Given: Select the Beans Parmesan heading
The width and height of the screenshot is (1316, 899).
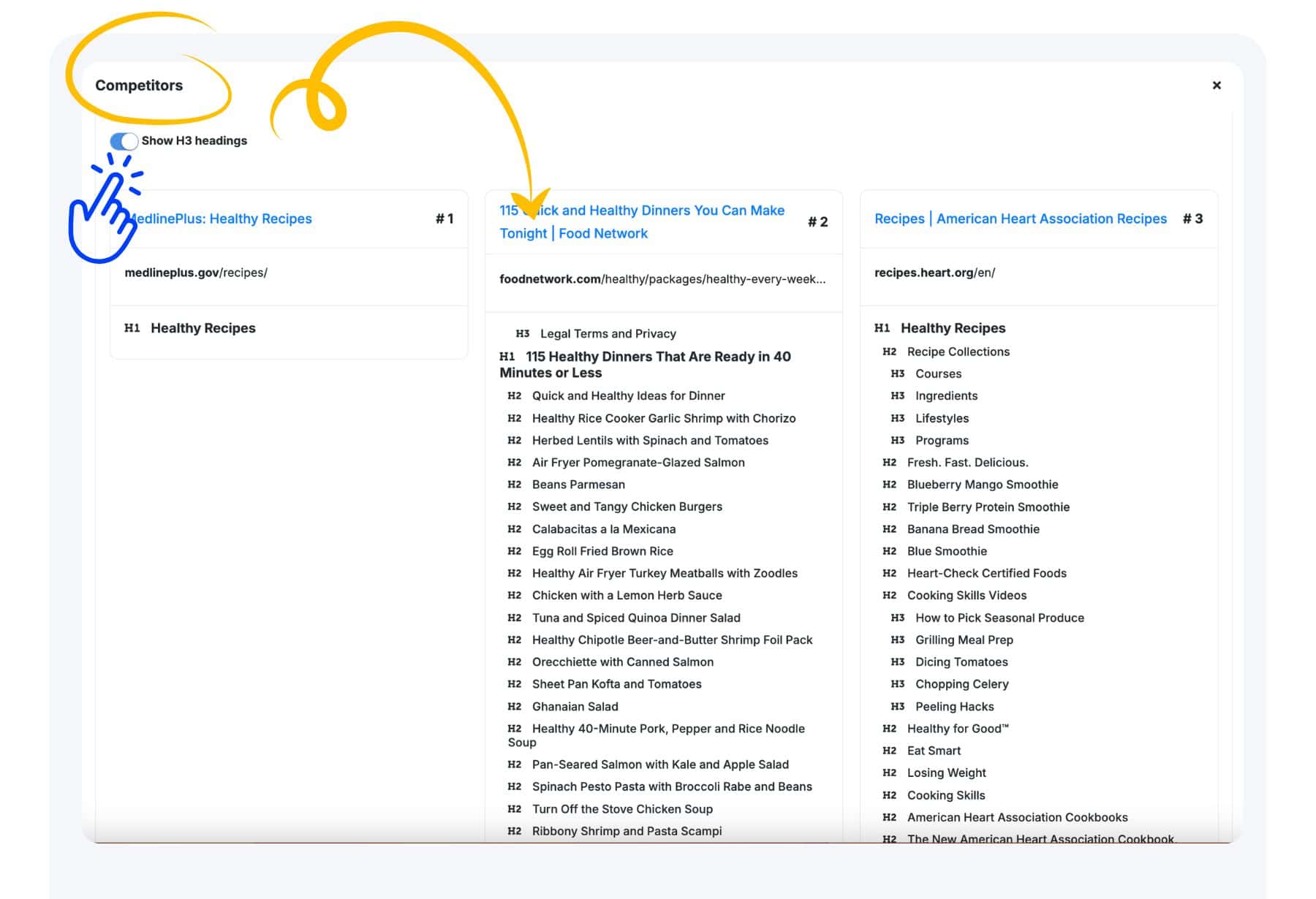Looking at the screenshot, I should [x=578, y=485].
